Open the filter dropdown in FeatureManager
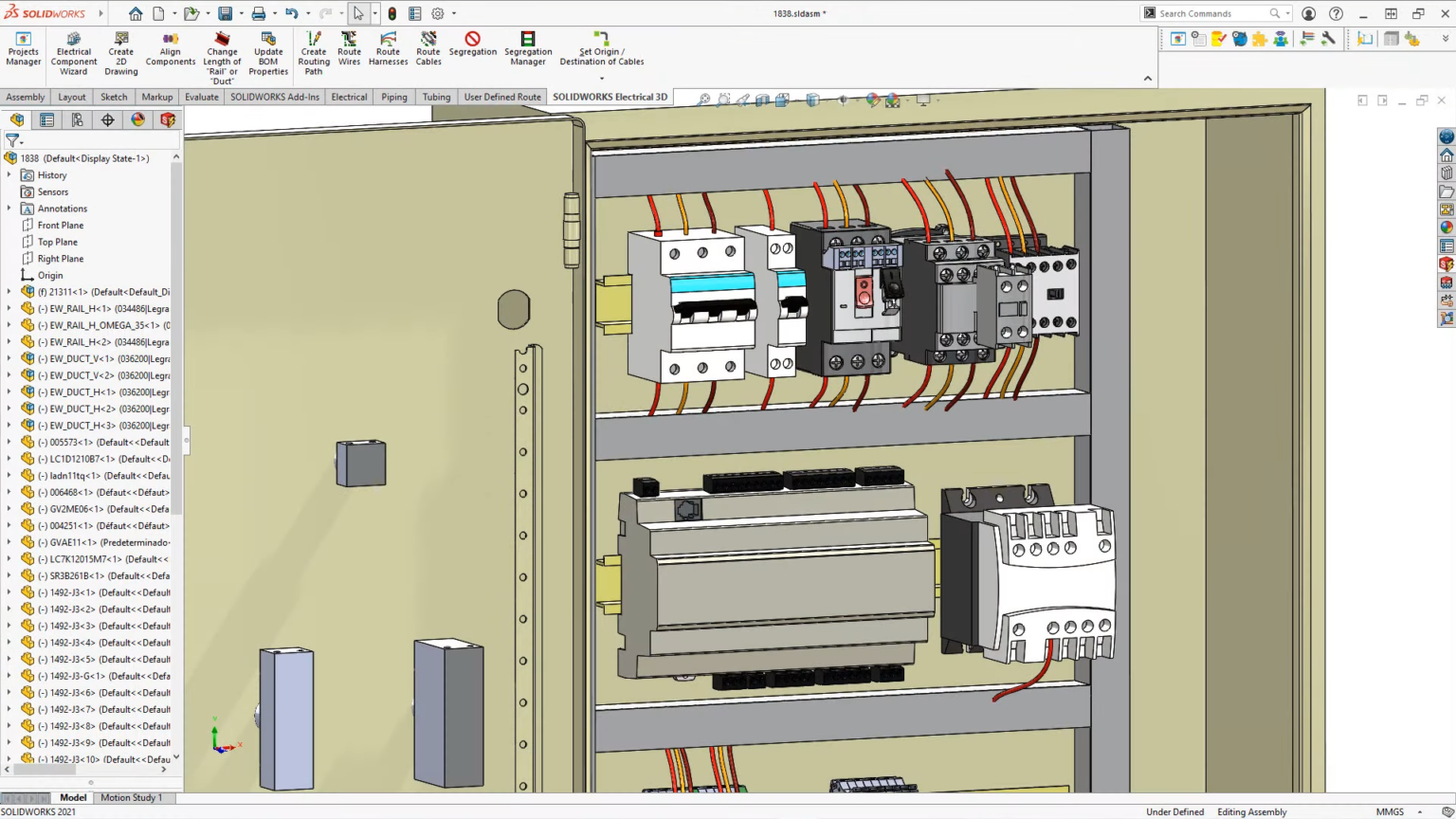The image size is (1456, 819). coord(22,140)
